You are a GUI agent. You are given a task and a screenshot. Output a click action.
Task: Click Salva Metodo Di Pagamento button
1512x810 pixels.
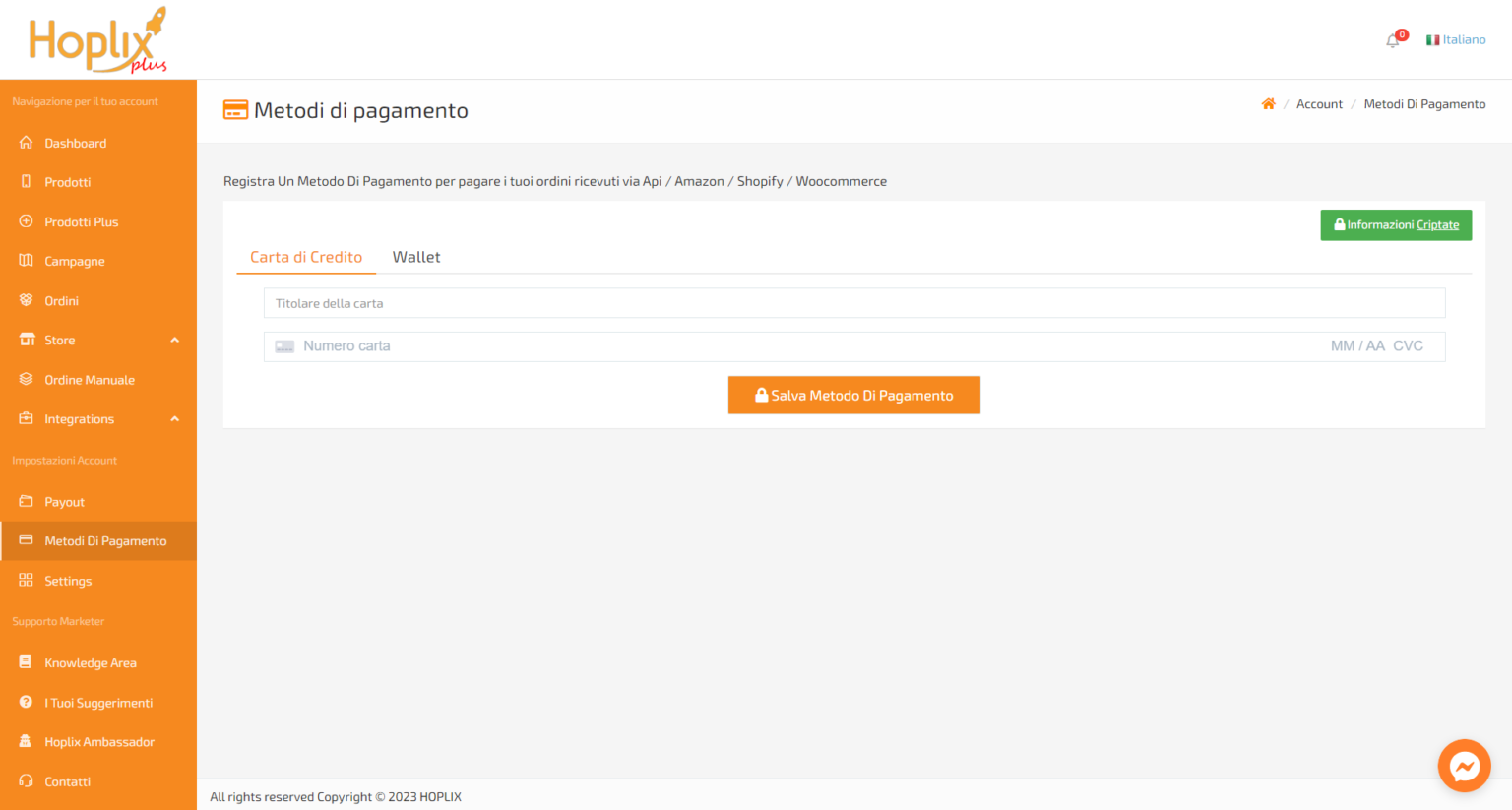tap(854, 396)
